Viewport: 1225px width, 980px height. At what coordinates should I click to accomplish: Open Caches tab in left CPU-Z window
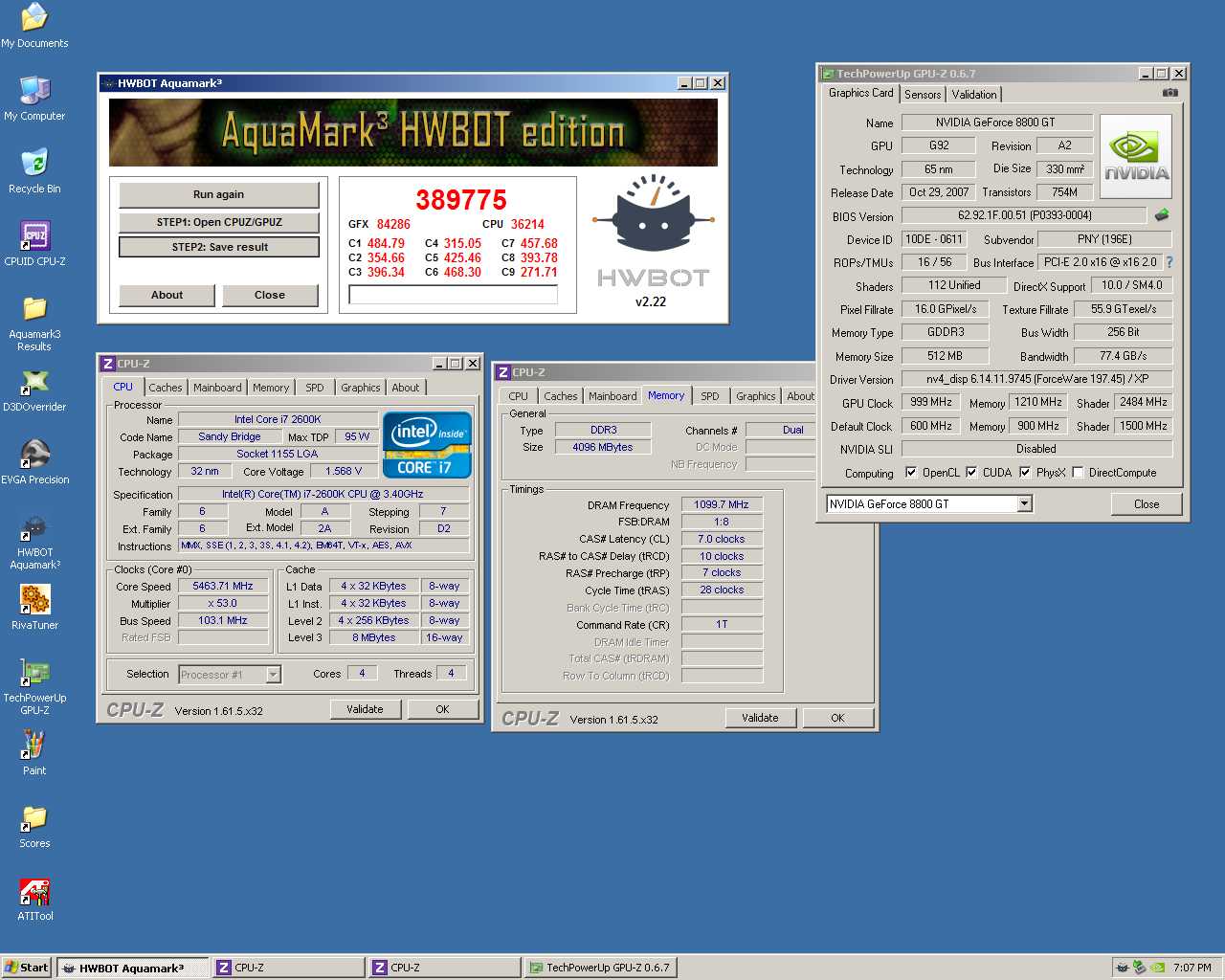coord(166,388)
